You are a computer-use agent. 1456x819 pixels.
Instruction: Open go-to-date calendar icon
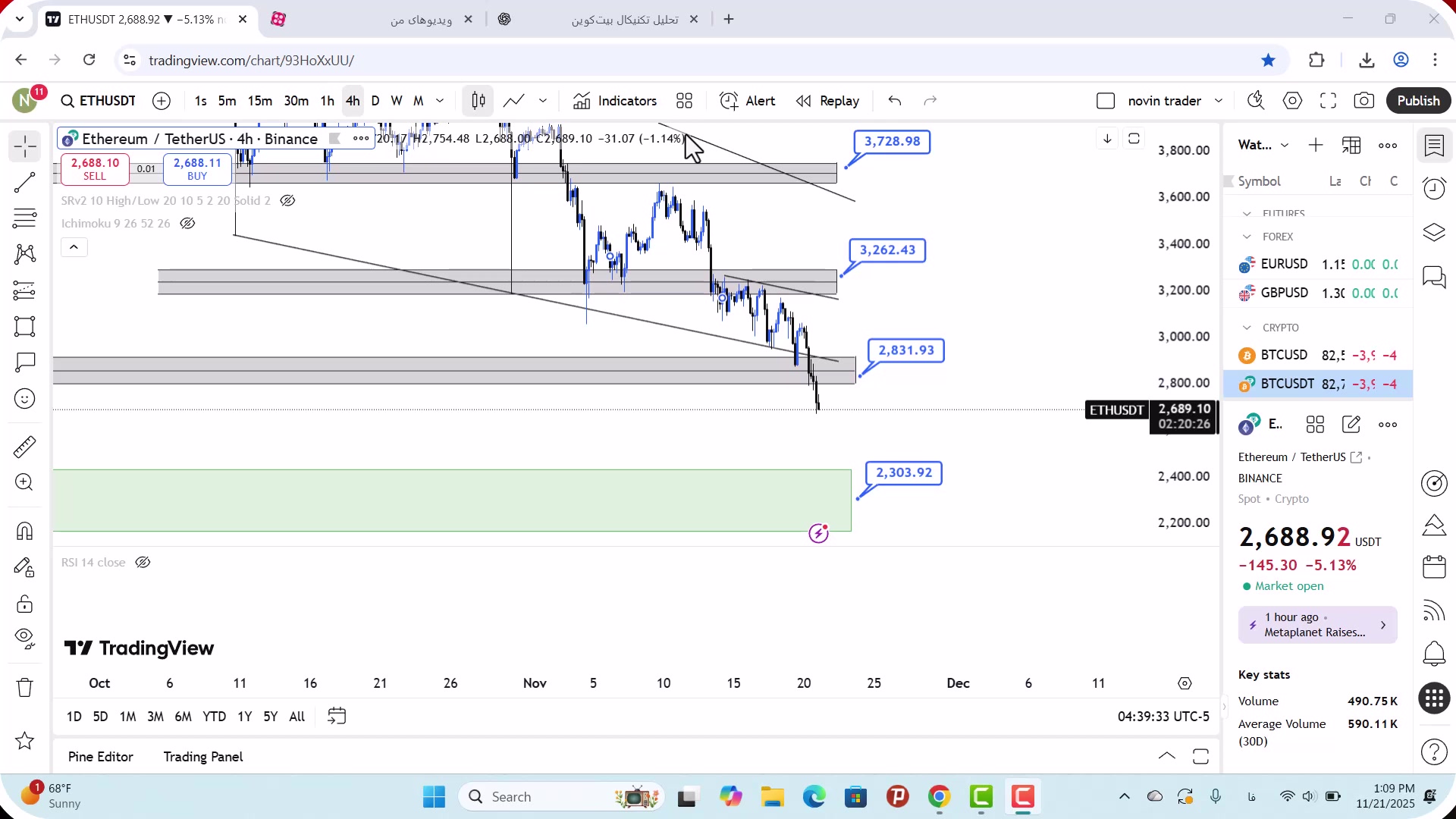pyautogui.click(x=337, y=717)
